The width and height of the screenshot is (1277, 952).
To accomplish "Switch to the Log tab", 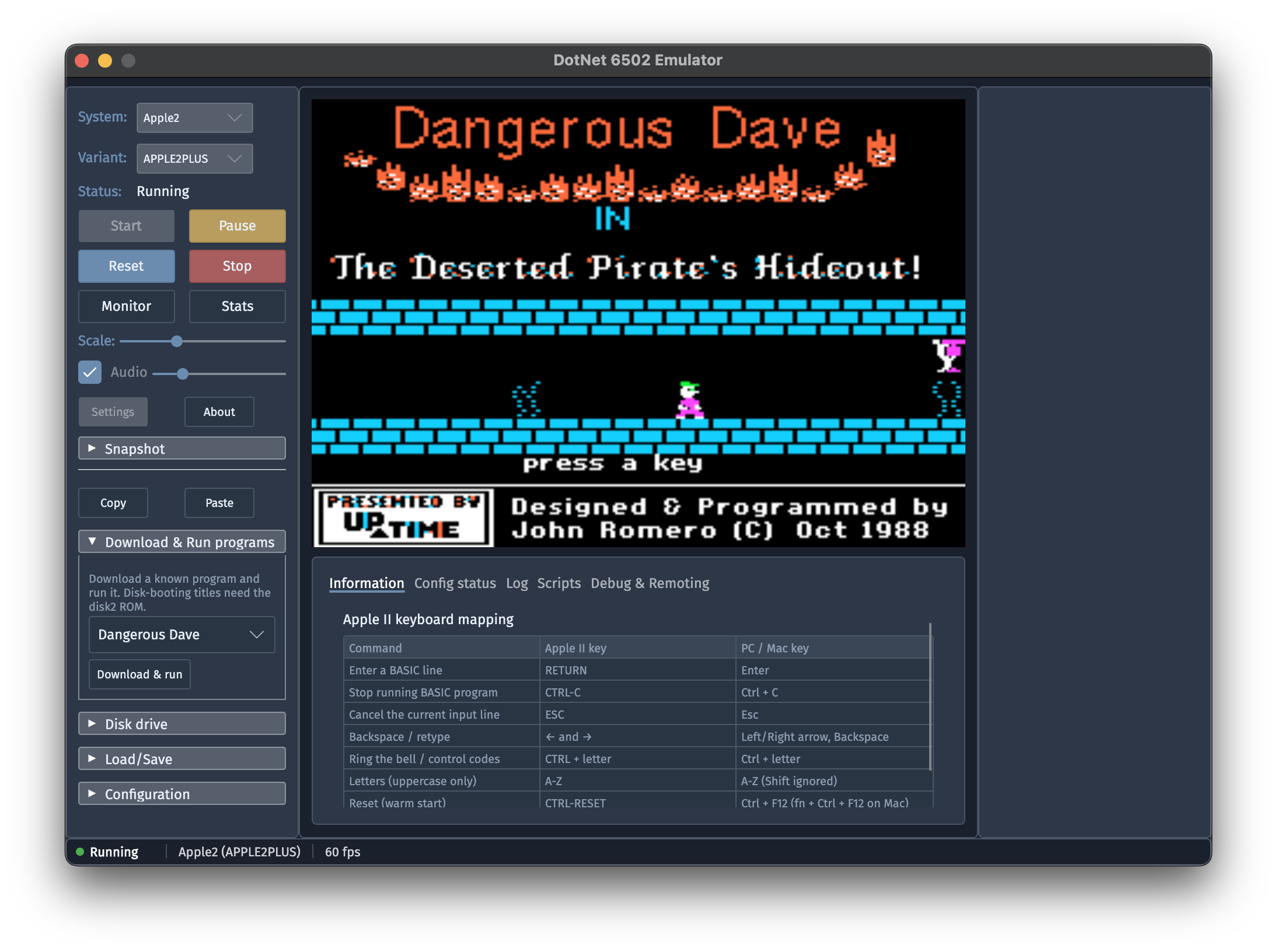I will click(x=517, y=583).
